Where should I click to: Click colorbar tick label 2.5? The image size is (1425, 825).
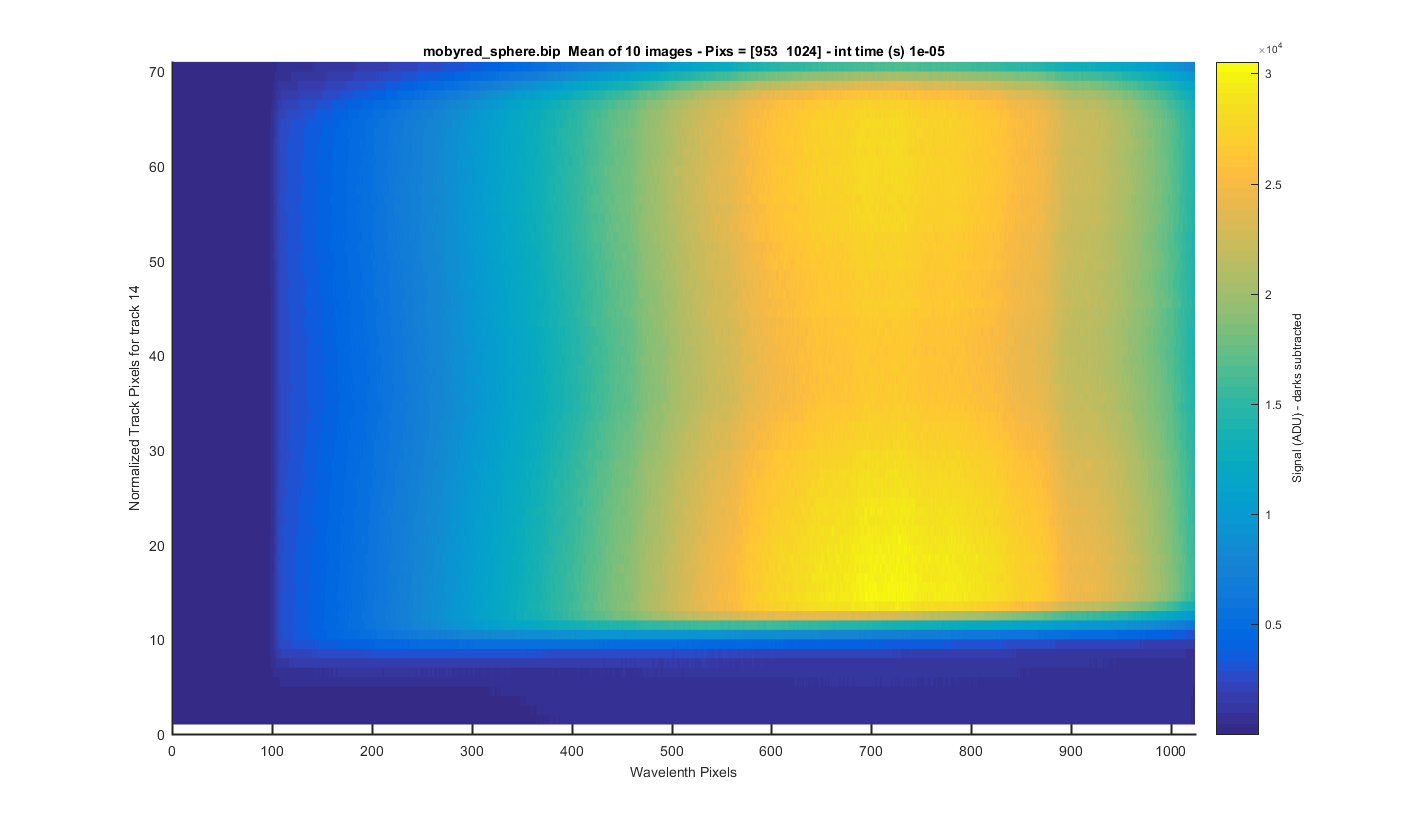1274,185
